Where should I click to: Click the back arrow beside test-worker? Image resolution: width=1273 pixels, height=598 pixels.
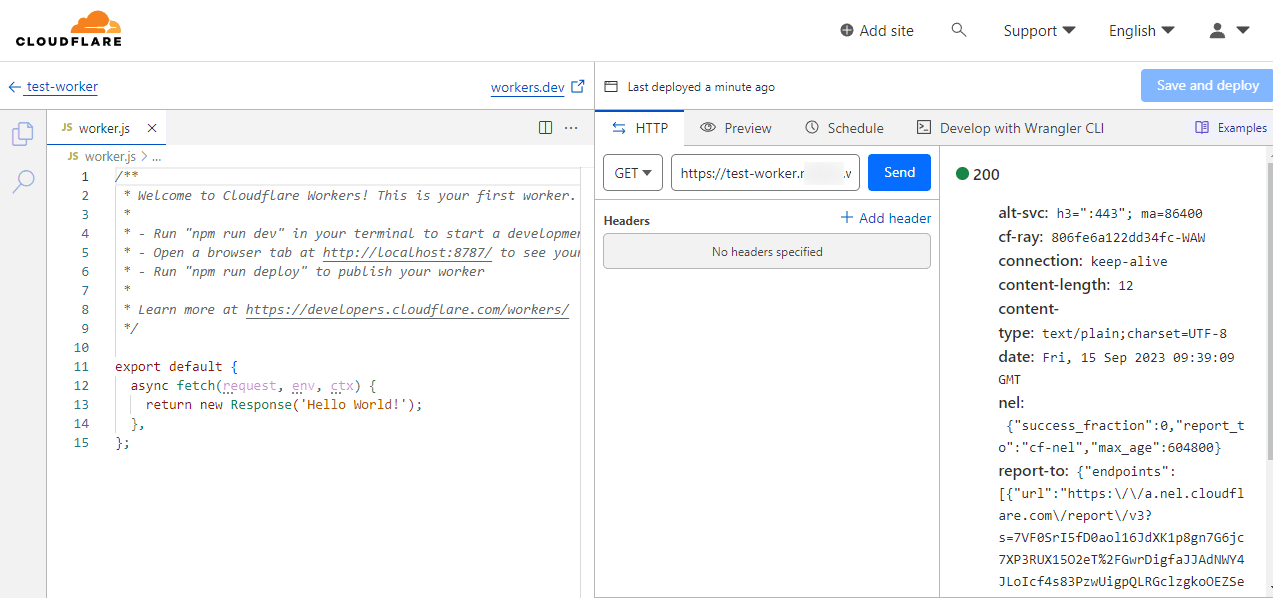coord(14,87)
